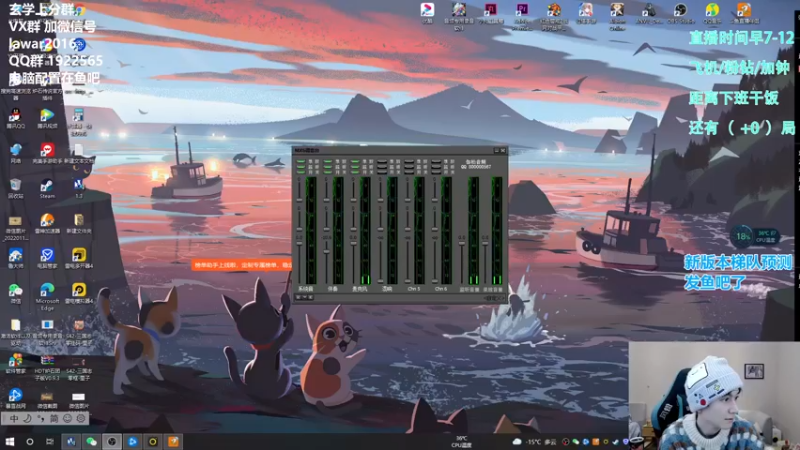
Task: Click the 36°C CPU温度 taskbar readout
Action: click(x=461, y=441)
